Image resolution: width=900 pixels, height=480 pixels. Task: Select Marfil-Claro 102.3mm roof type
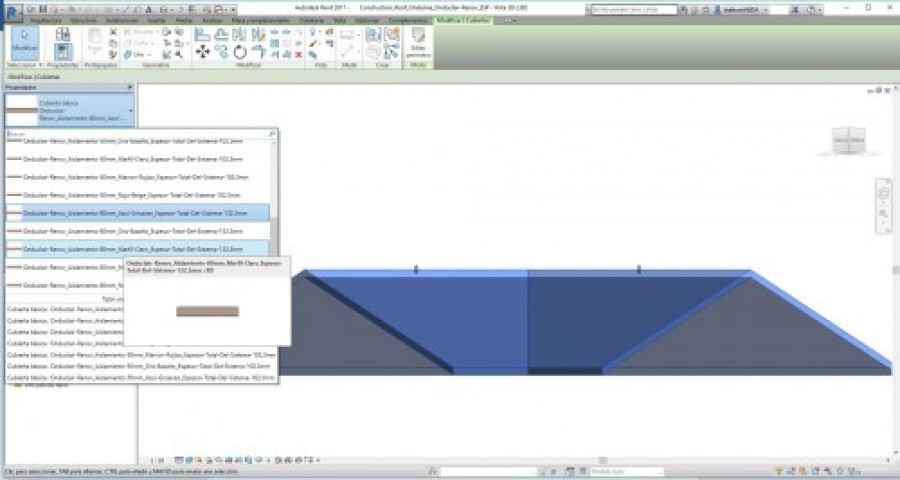point(138,159)
